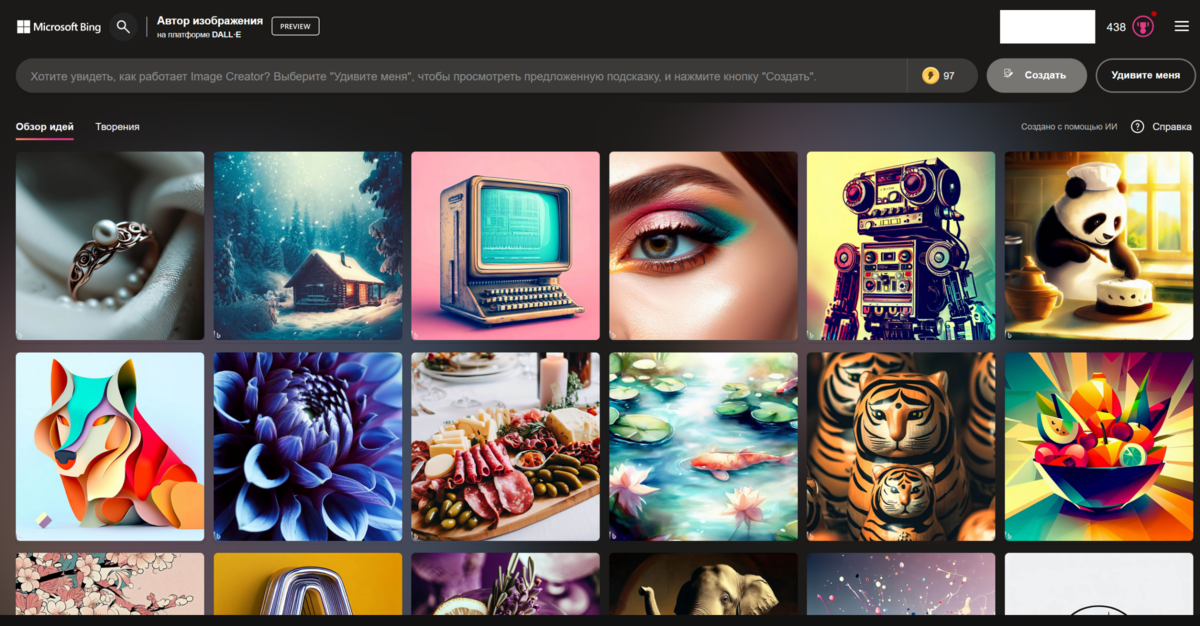Switch to the Творения tab
1200x626 pixels.
117,127
